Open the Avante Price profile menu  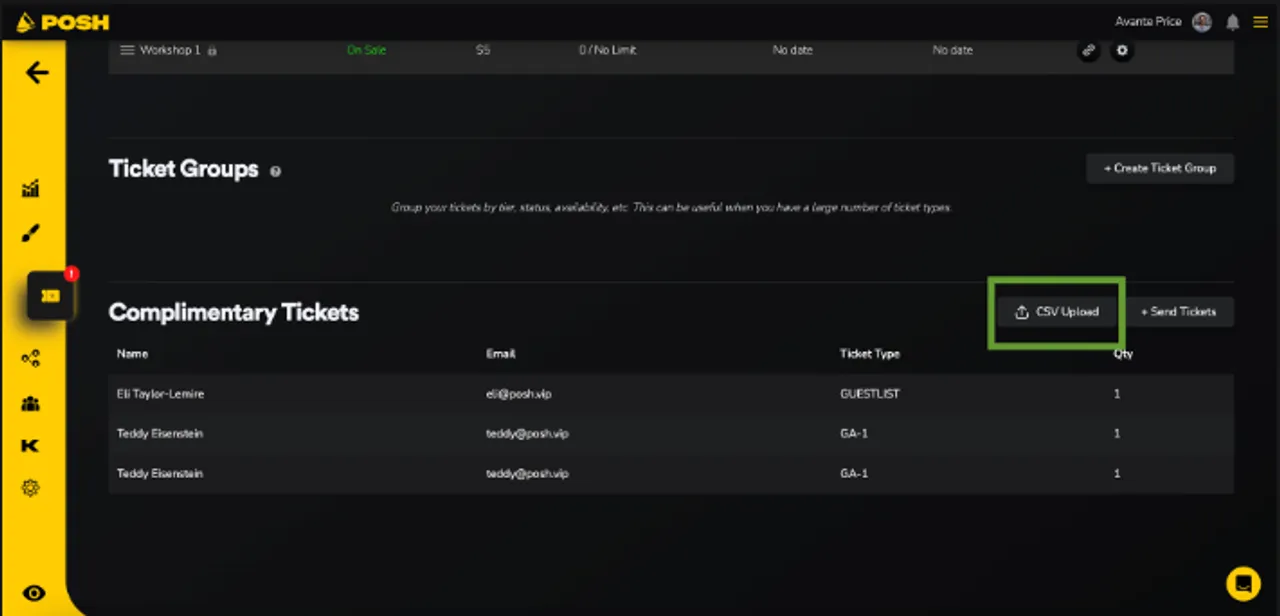(x=1163, y=21)
